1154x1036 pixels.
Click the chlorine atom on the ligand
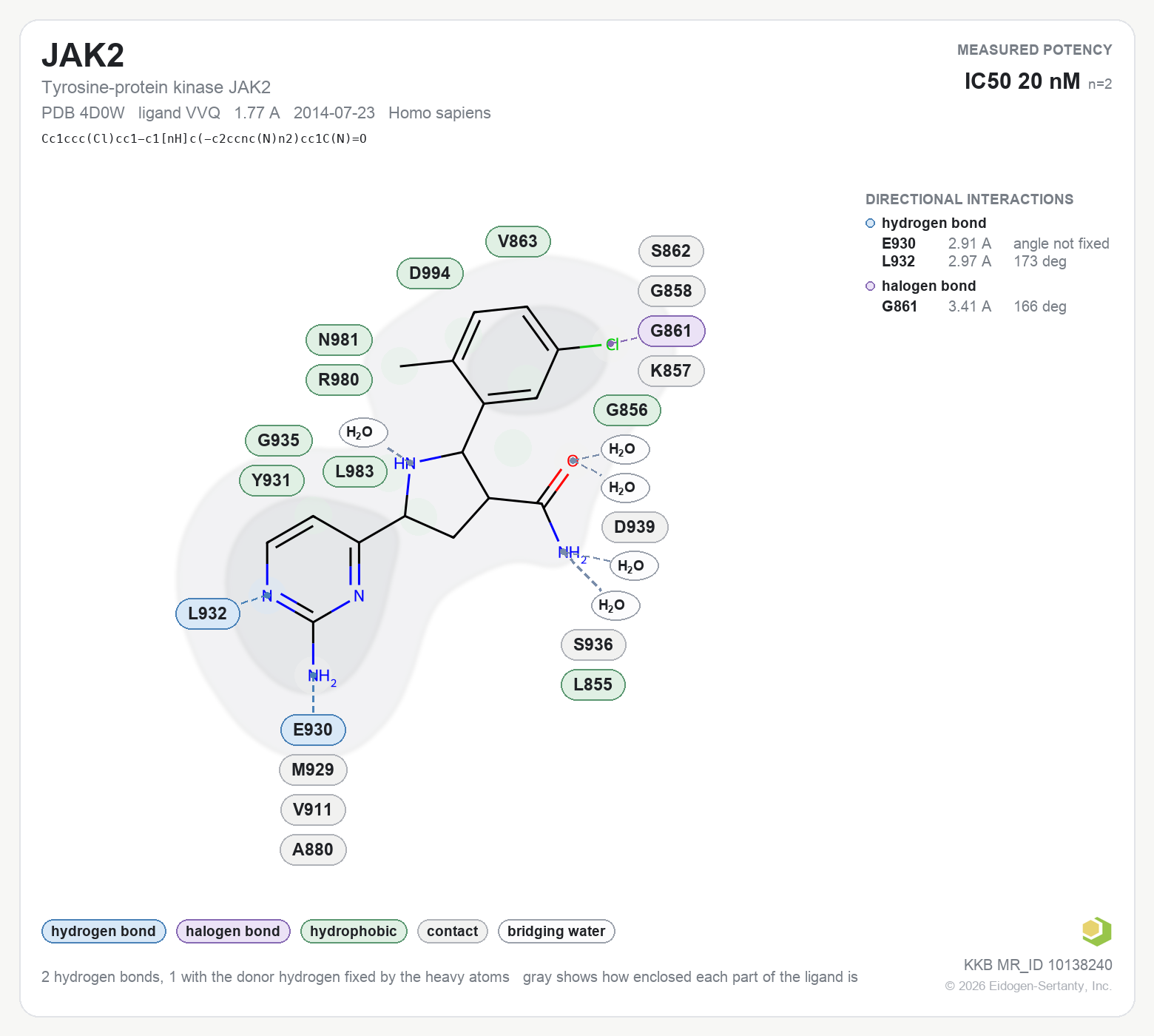click(x=612, y=344)
